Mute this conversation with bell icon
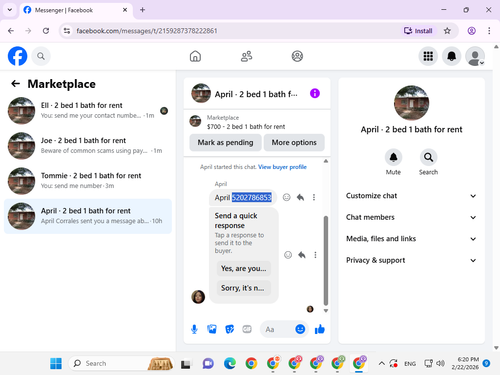The height and width of the screenshot is (375, 500). 393,157
